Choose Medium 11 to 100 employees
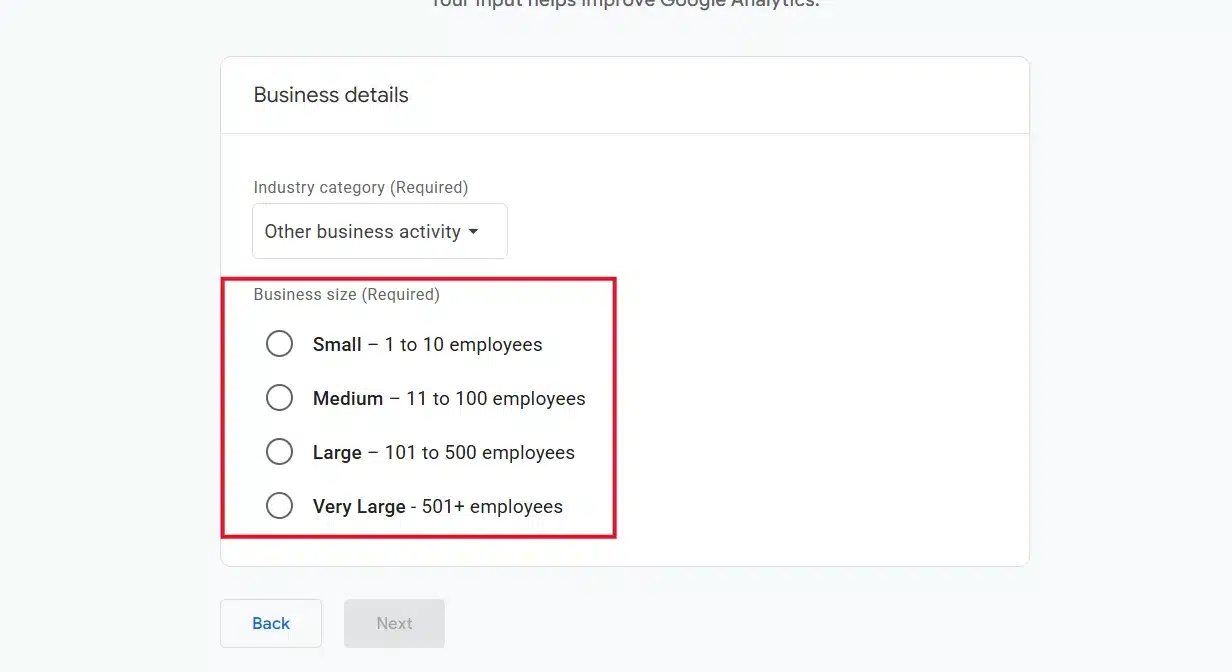 (x=279, y=398)
